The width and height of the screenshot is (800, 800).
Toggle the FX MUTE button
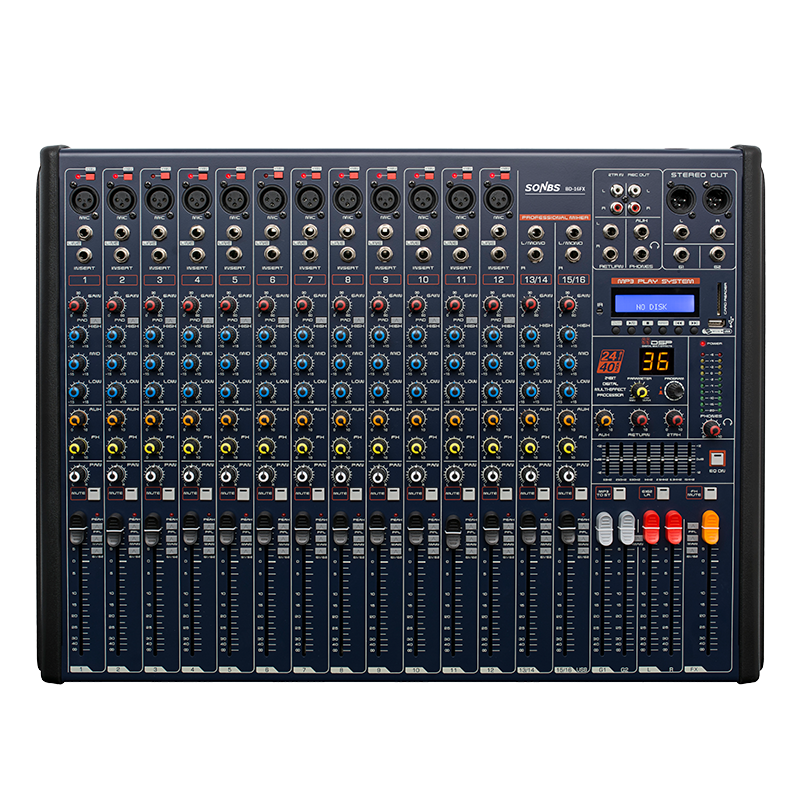click(x=710, y=494)
